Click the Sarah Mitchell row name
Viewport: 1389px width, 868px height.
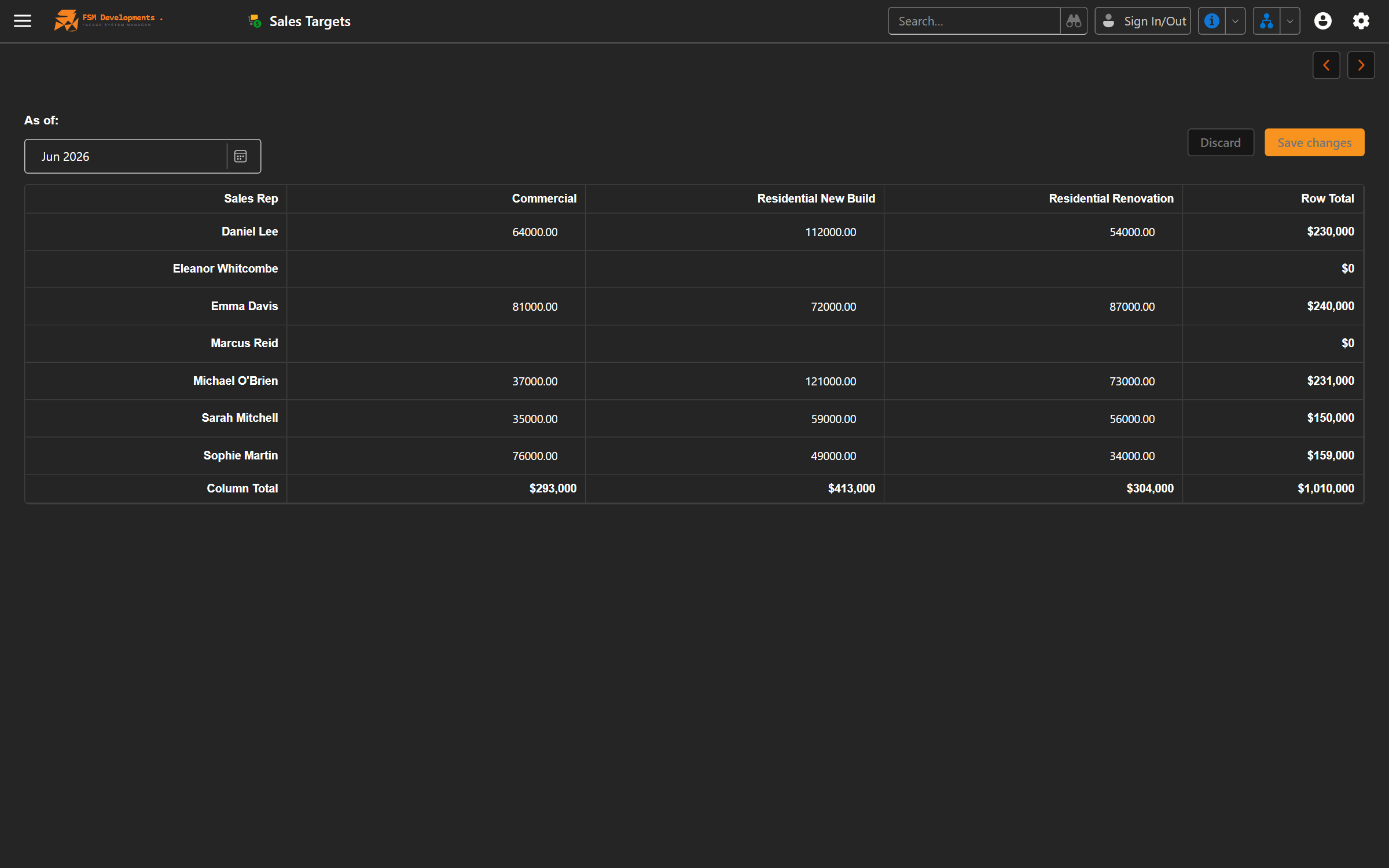[240, 418]
